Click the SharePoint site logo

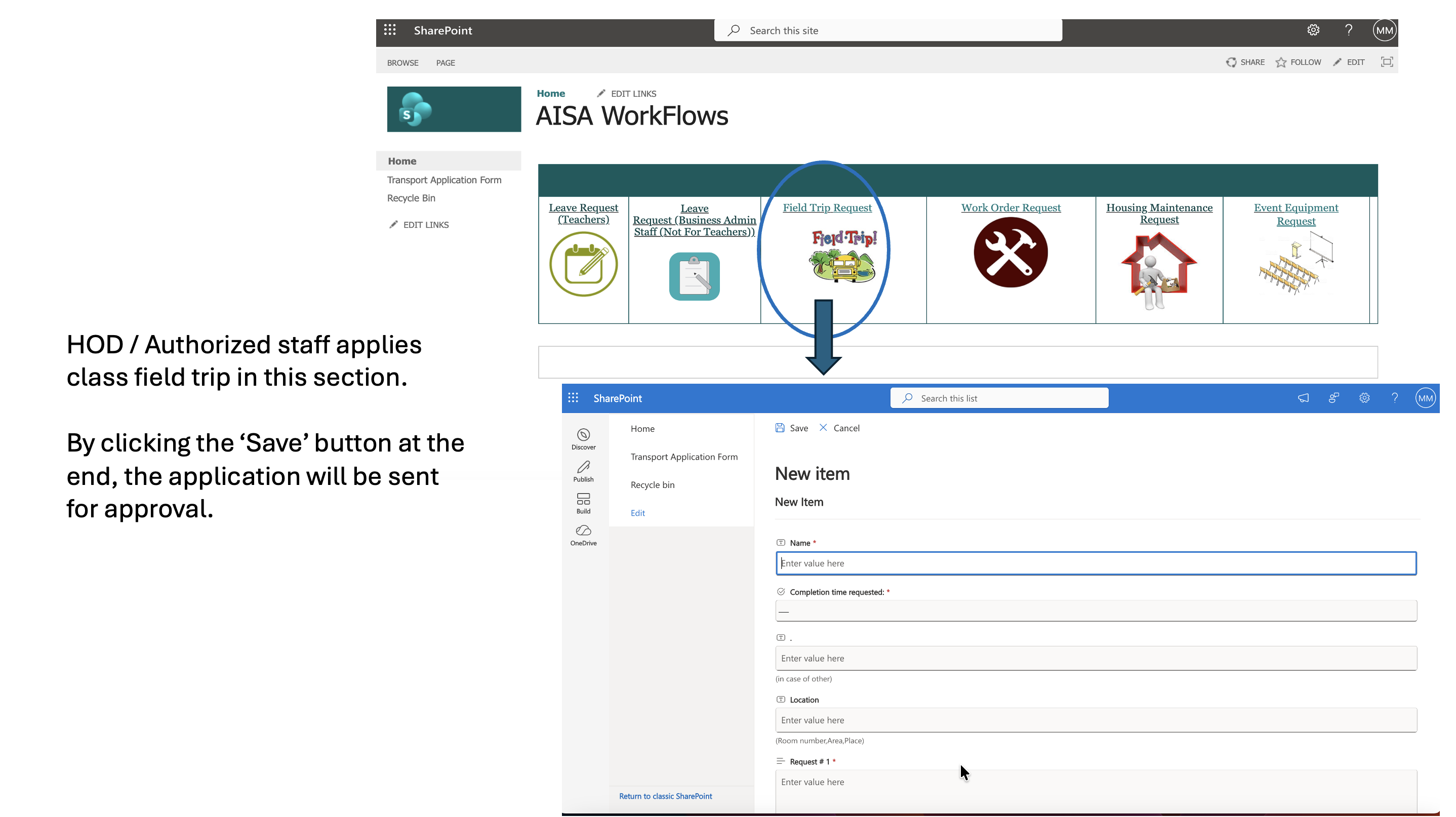(454, 109)
